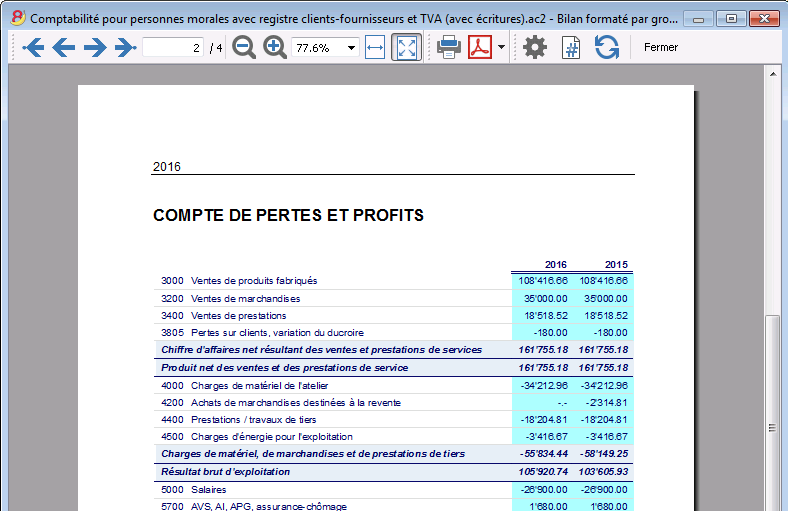This screenshot has width=788, height=511.
Task: Minimize the preview window
Action: (x=699, y=19)
